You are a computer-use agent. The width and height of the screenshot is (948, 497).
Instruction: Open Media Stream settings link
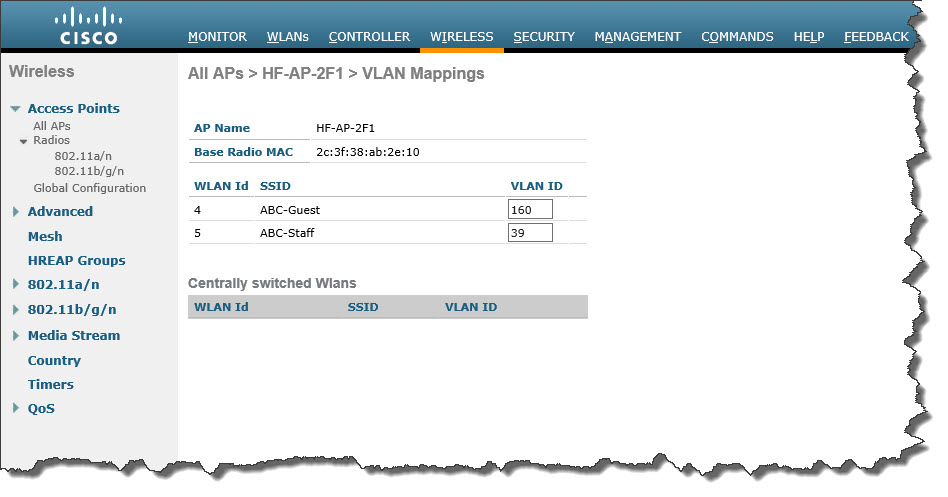[x=74, y=336]
